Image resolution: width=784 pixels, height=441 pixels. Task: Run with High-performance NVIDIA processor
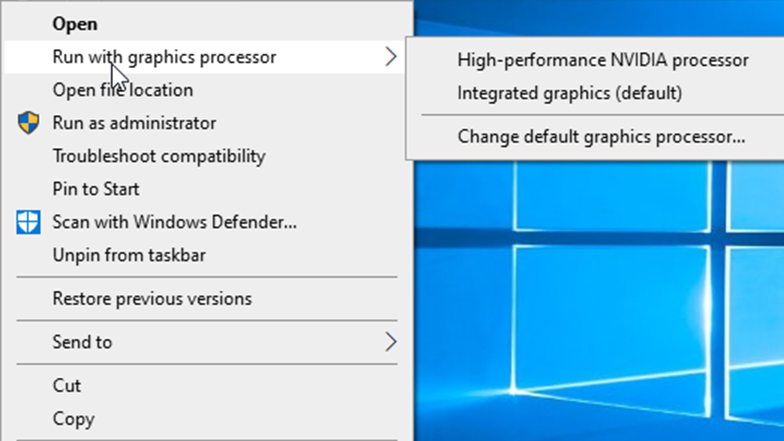(x=602, y=60)
